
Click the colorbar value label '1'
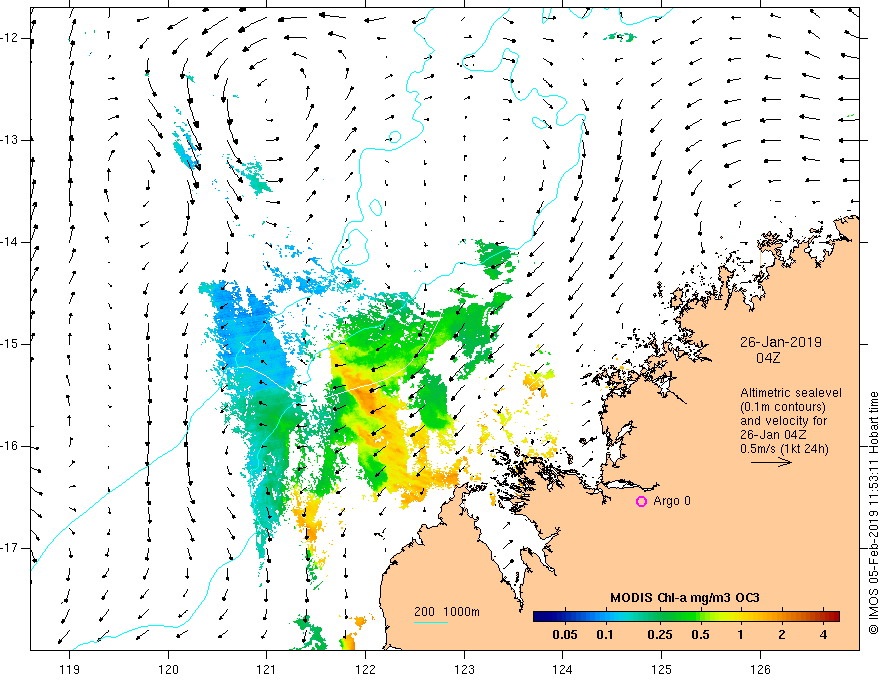(x=741, y=635)
